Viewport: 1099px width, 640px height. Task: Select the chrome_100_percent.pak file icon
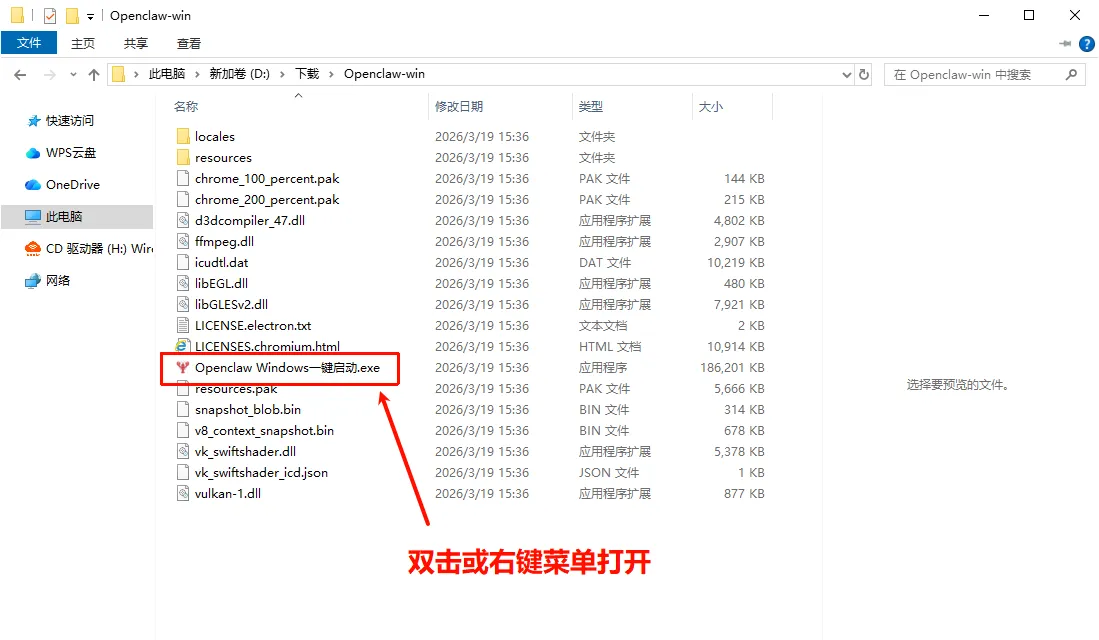[183, 178]
